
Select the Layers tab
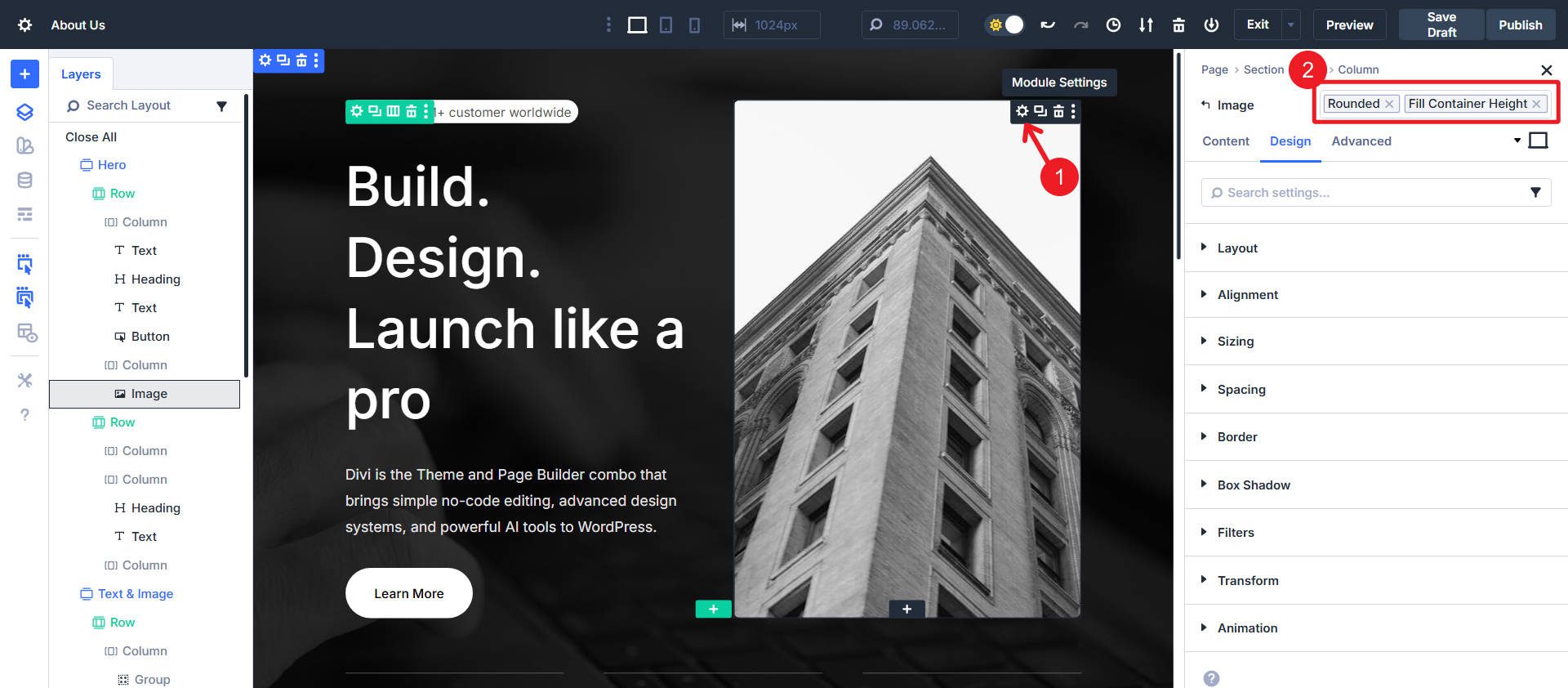click(x=81, y=74)
